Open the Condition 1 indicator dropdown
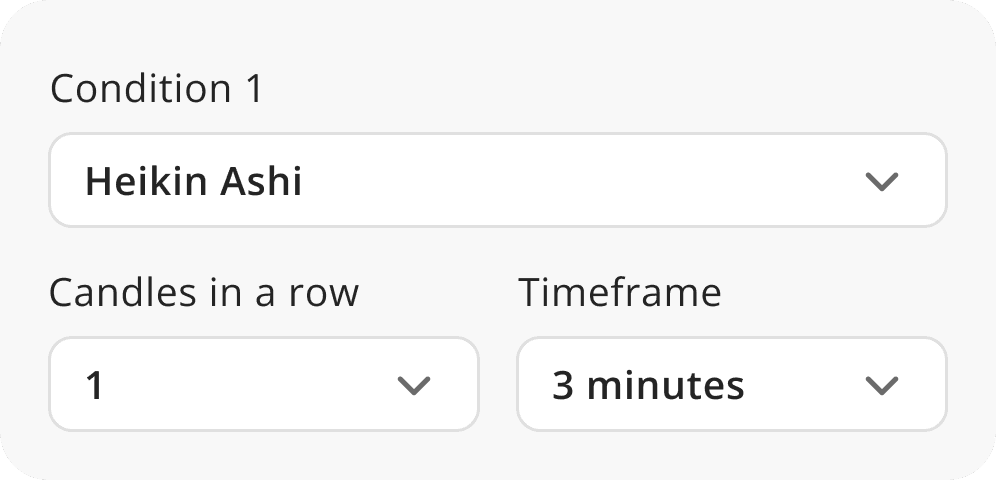The width and height of the screenshot is (996, 480). [x=497, y=181]
